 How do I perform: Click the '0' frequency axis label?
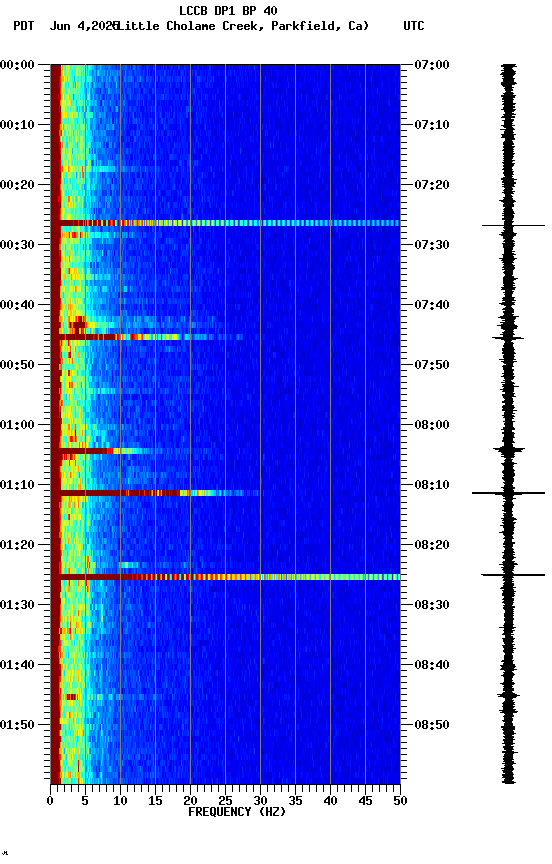click(51, 801)
